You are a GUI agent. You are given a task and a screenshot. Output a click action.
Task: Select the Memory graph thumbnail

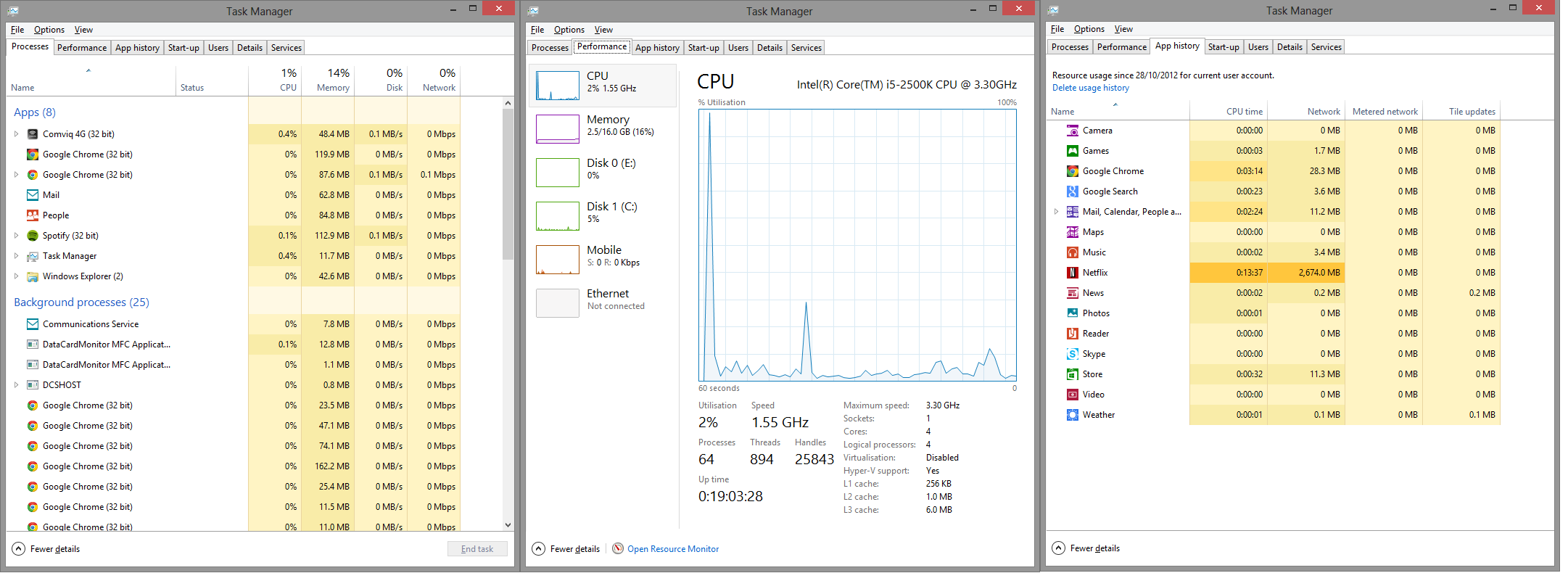coord(557,129)
